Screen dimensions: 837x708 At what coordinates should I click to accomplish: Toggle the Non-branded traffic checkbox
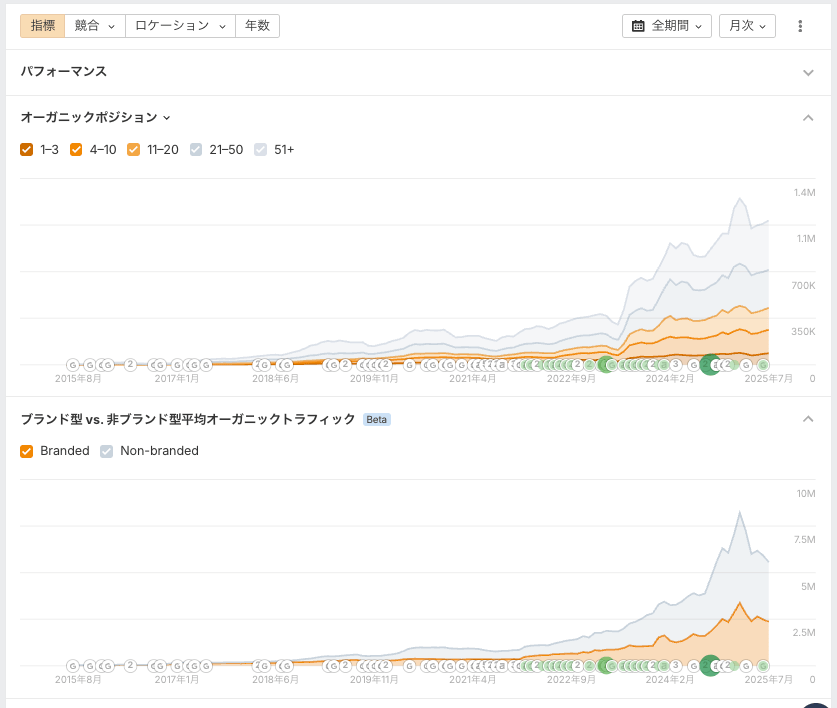107,451
